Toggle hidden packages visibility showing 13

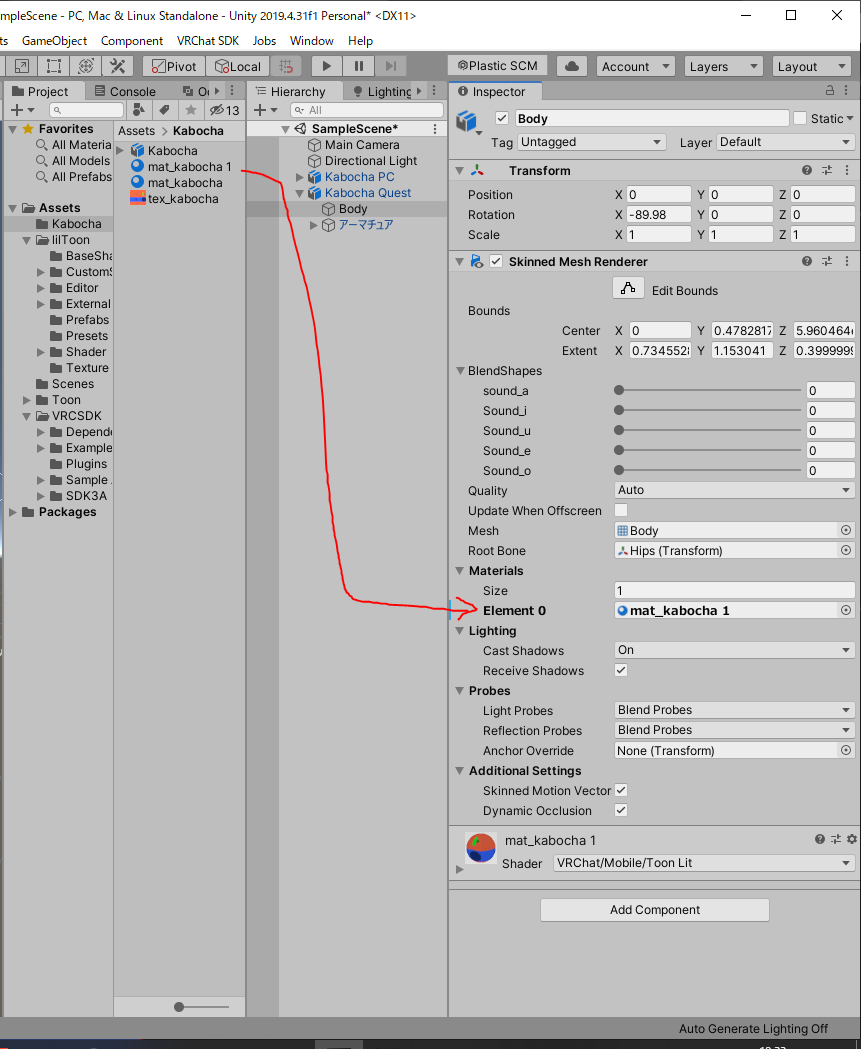click(224, 110)
